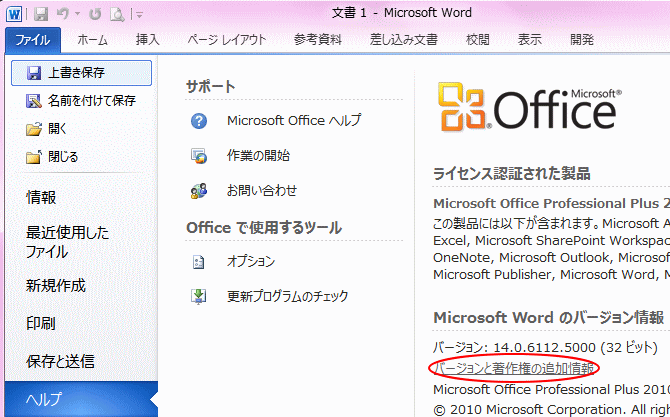Click the folder icon beside 閉じる
Image resolution: width=670 pixels, height=417 pixels.
coord(34,157)
